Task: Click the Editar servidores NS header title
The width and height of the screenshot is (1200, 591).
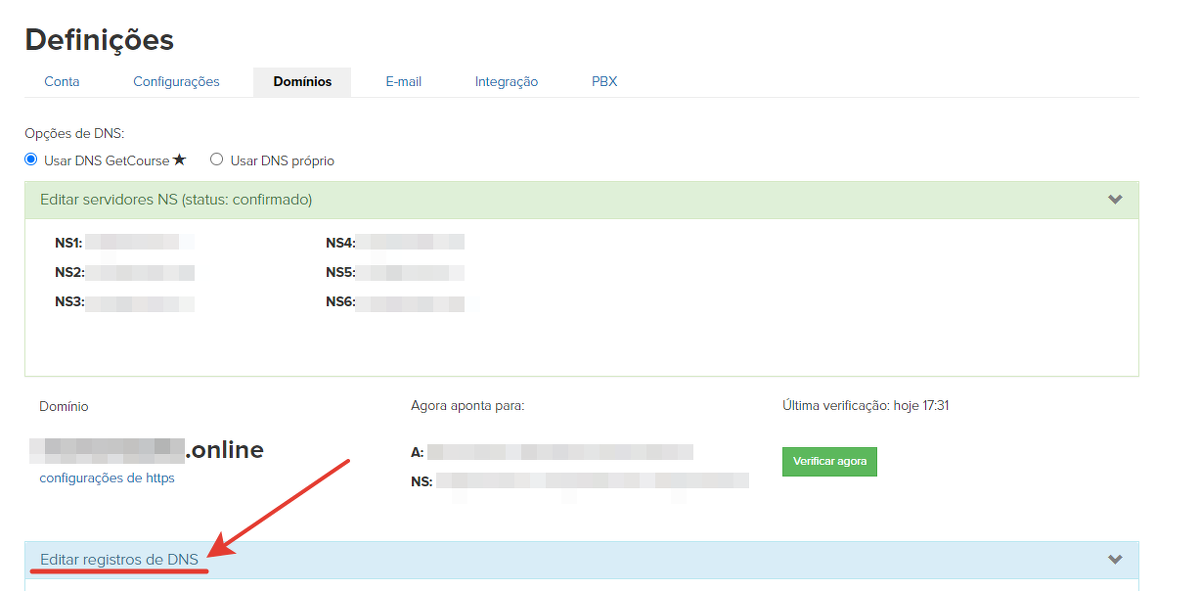Action: [176, 200]
